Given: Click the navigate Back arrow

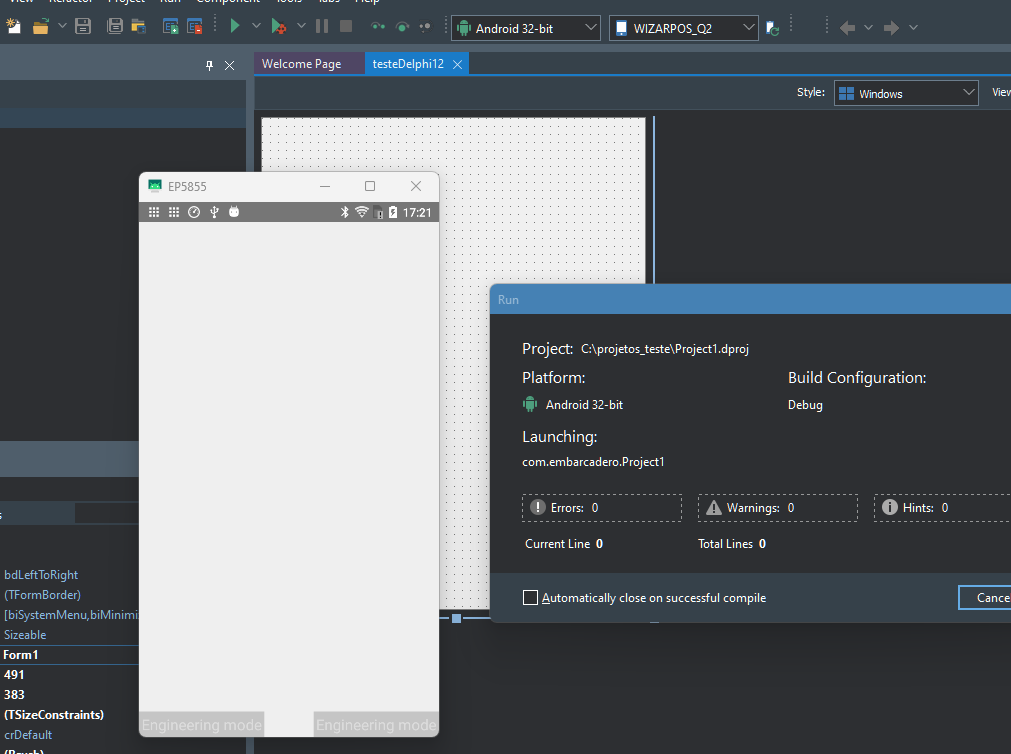Looking at the screenshot, I should tap(848, 28).
